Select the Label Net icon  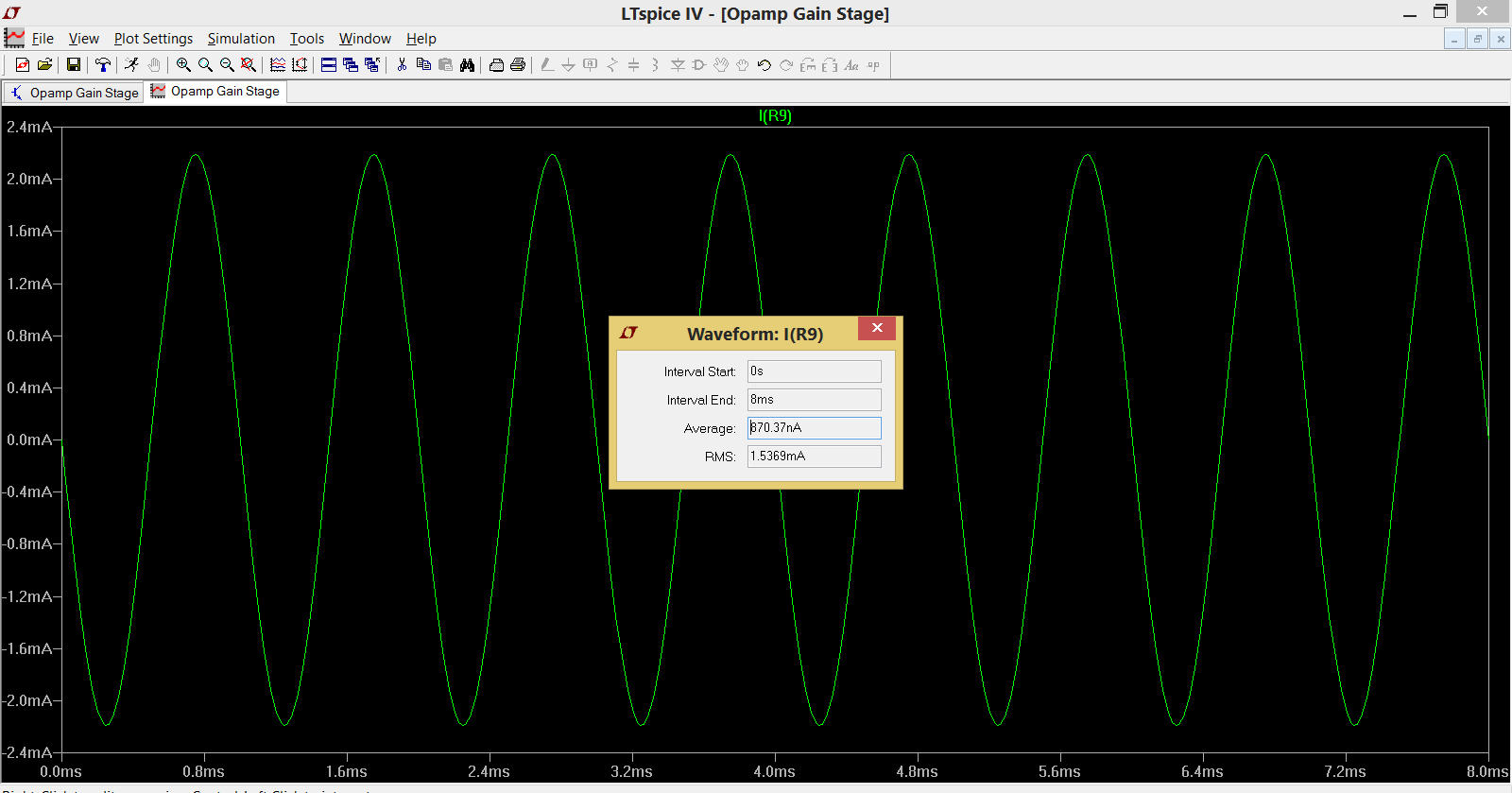pos(591,64)
